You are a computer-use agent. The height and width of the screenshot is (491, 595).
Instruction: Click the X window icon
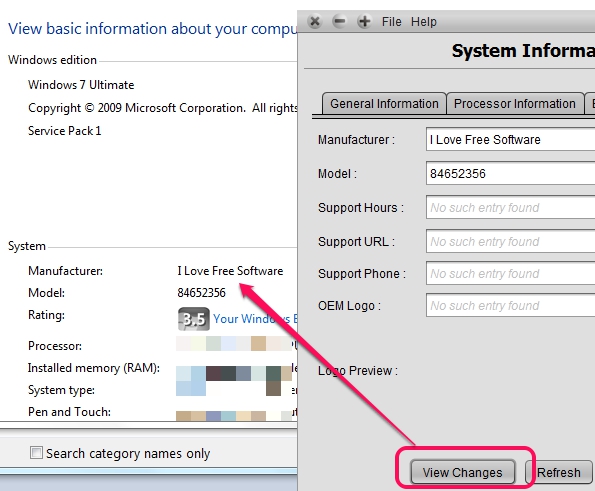[315, 21]
